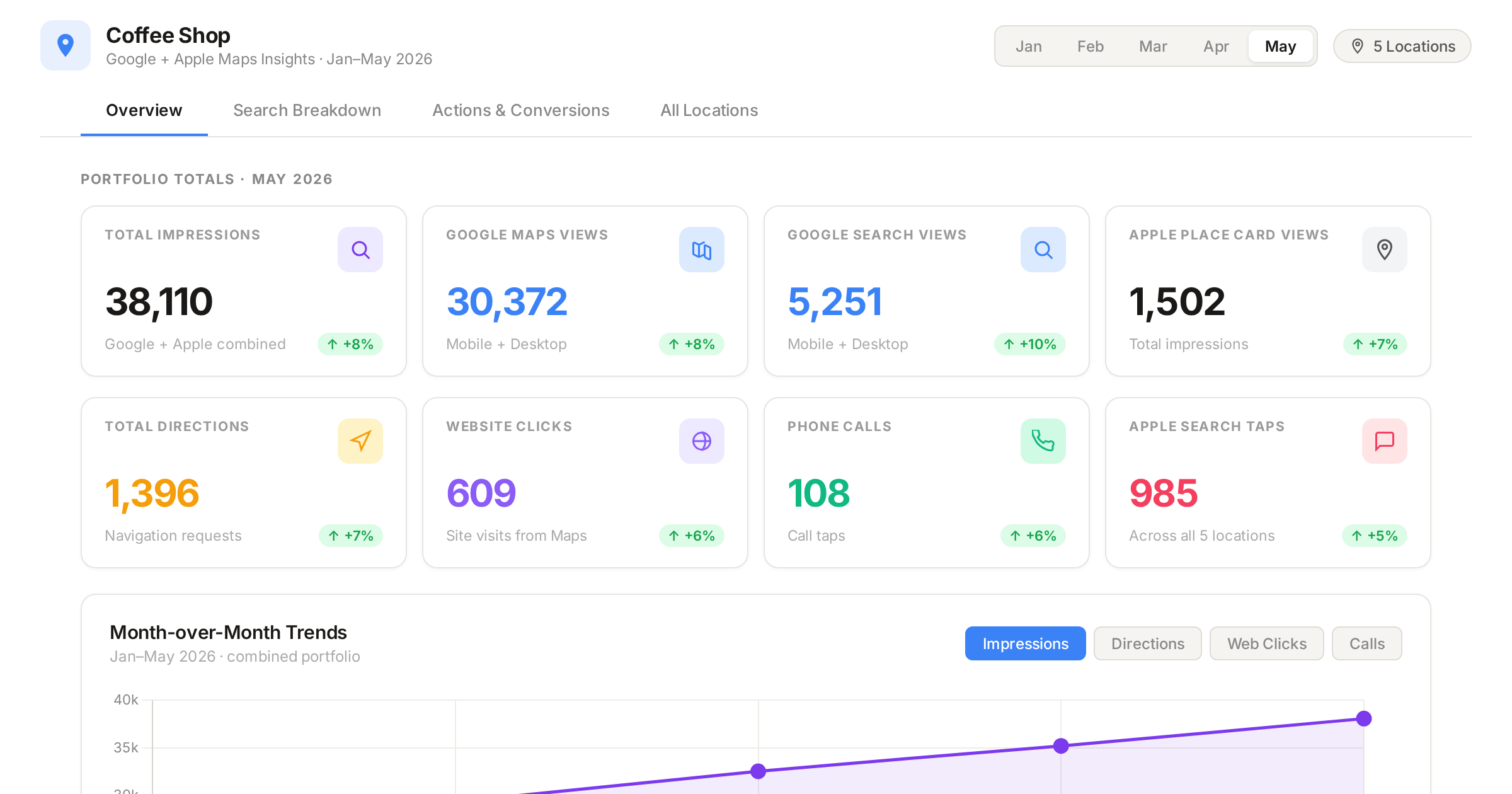The height and width of the screenshot is (794, 1512).
Task: Show Web Clicks trend series
Action: (1267, 643)
